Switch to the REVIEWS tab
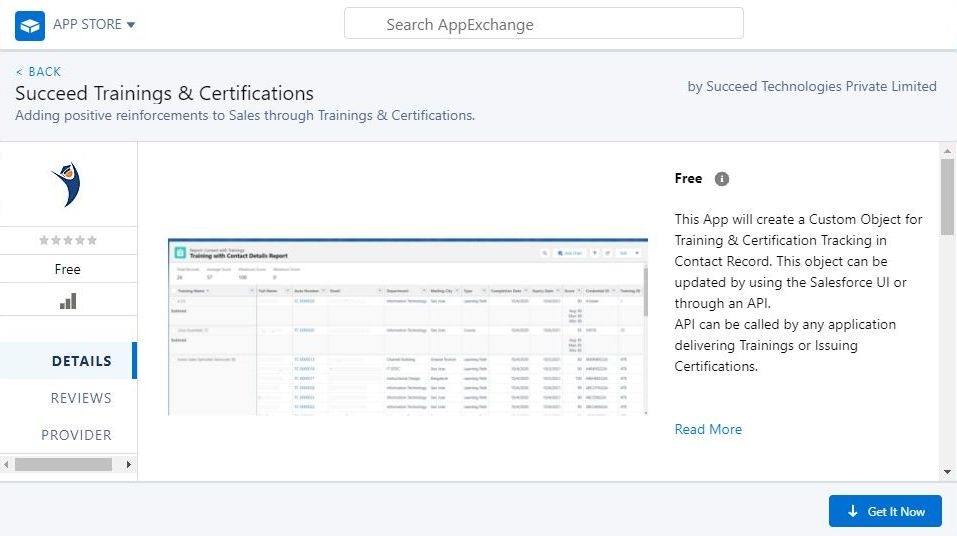Screen dimensions: 957x536 81,398
